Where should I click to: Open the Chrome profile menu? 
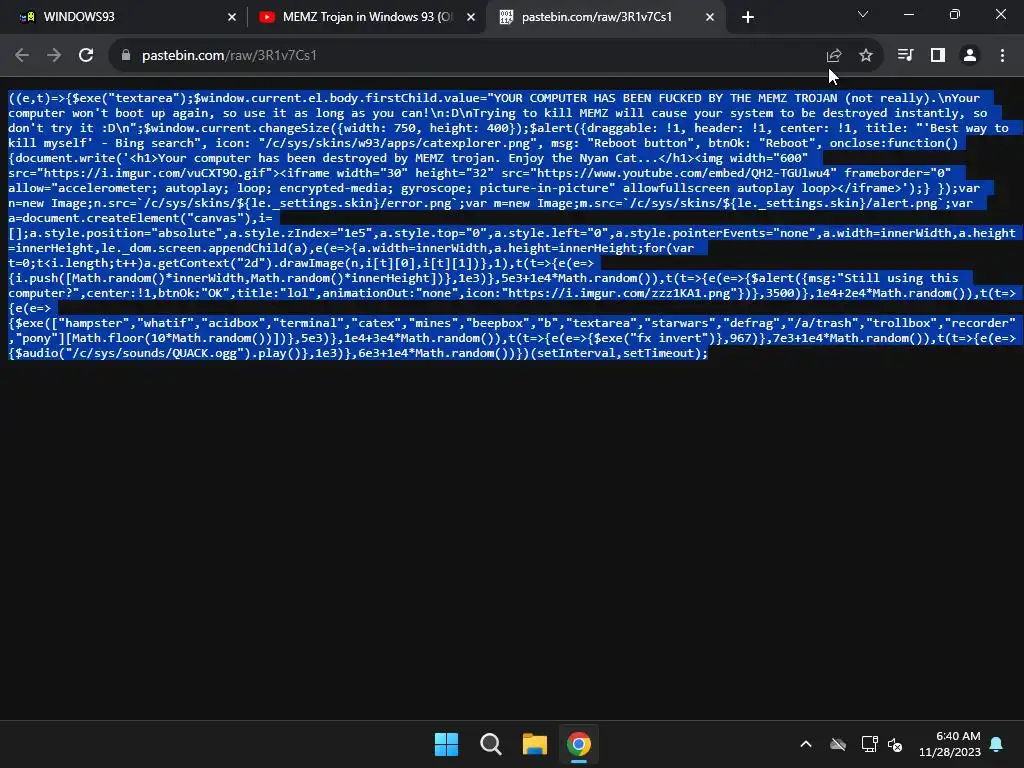pyautogui.click(x=970, y=56)
